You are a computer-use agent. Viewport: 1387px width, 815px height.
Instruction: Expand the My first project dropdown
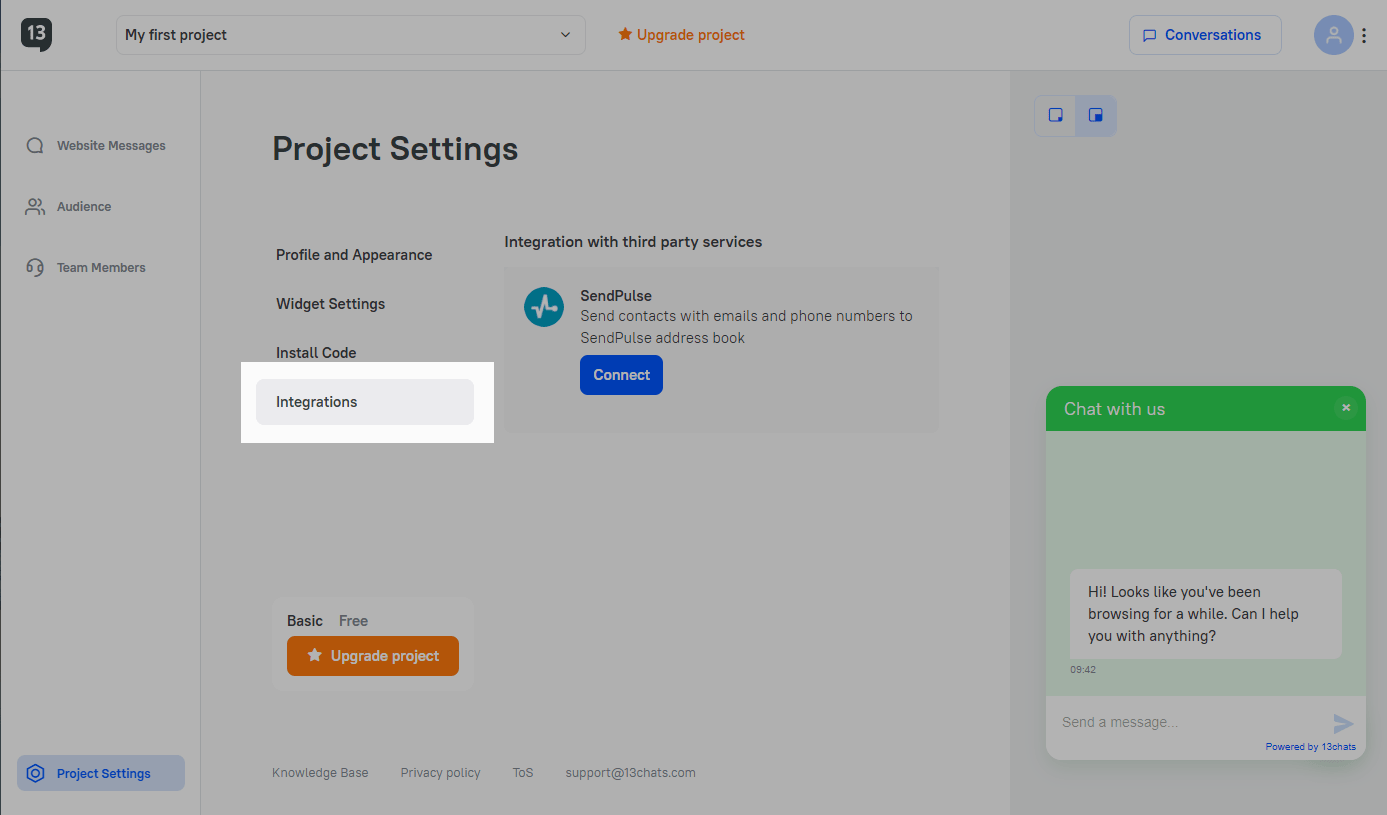(x=350, y=35)
